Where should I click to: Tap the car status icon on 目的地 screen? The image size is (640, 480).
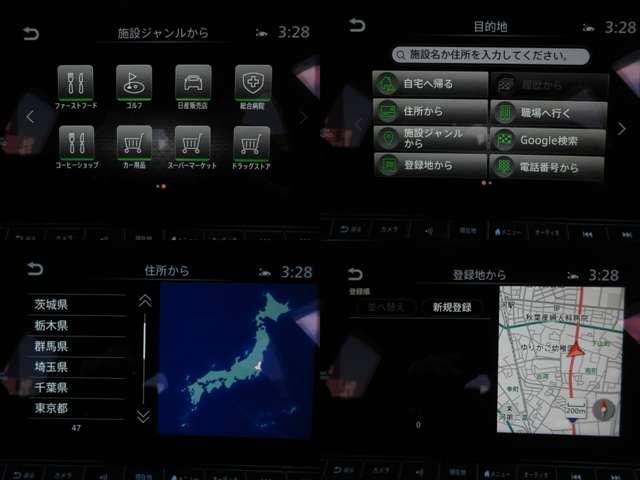click(x=588, y=28)
